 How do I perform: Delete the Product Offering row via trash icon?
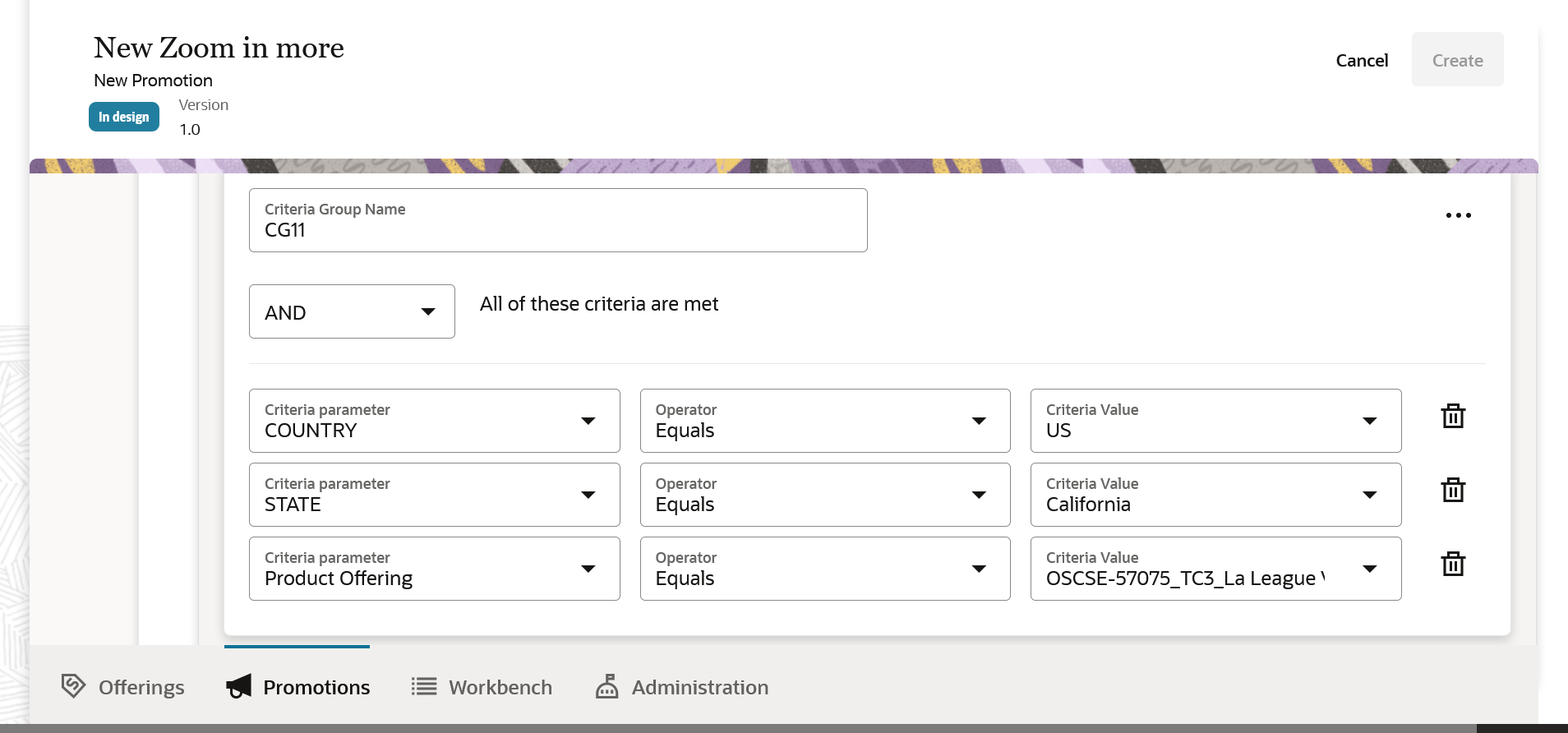[x=1453, y=564]
